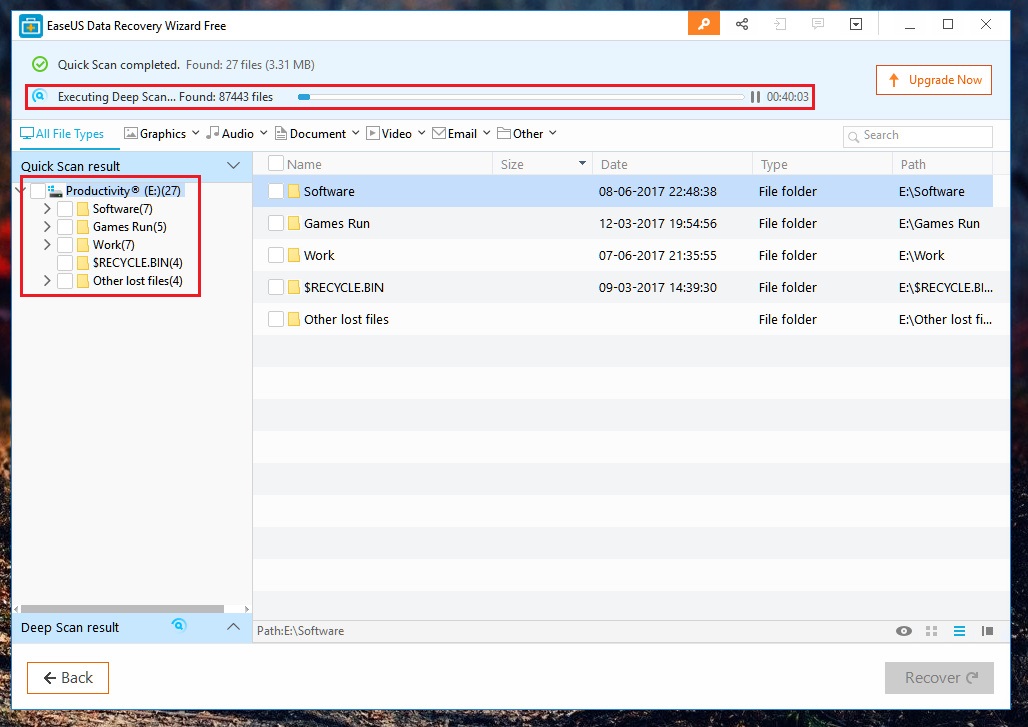Go back with the Back button
This screenshot has height=727, width=1028.
click(x=68, y=677)
